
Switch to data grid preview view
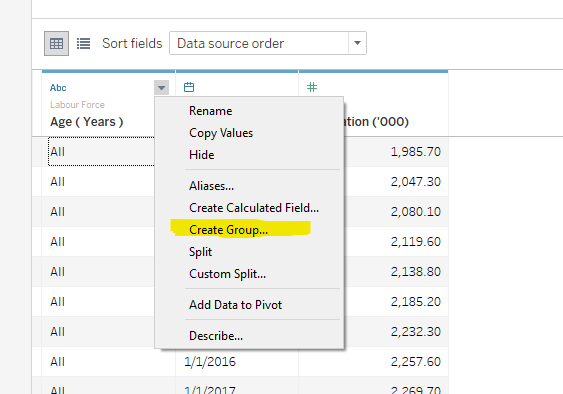pos(56,43)
